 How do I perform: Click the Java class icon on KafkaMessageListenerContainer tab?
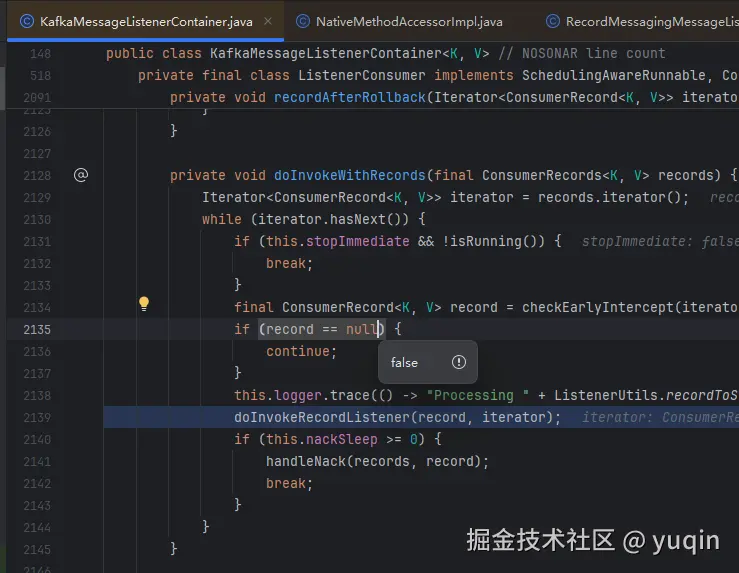[27, 22]
